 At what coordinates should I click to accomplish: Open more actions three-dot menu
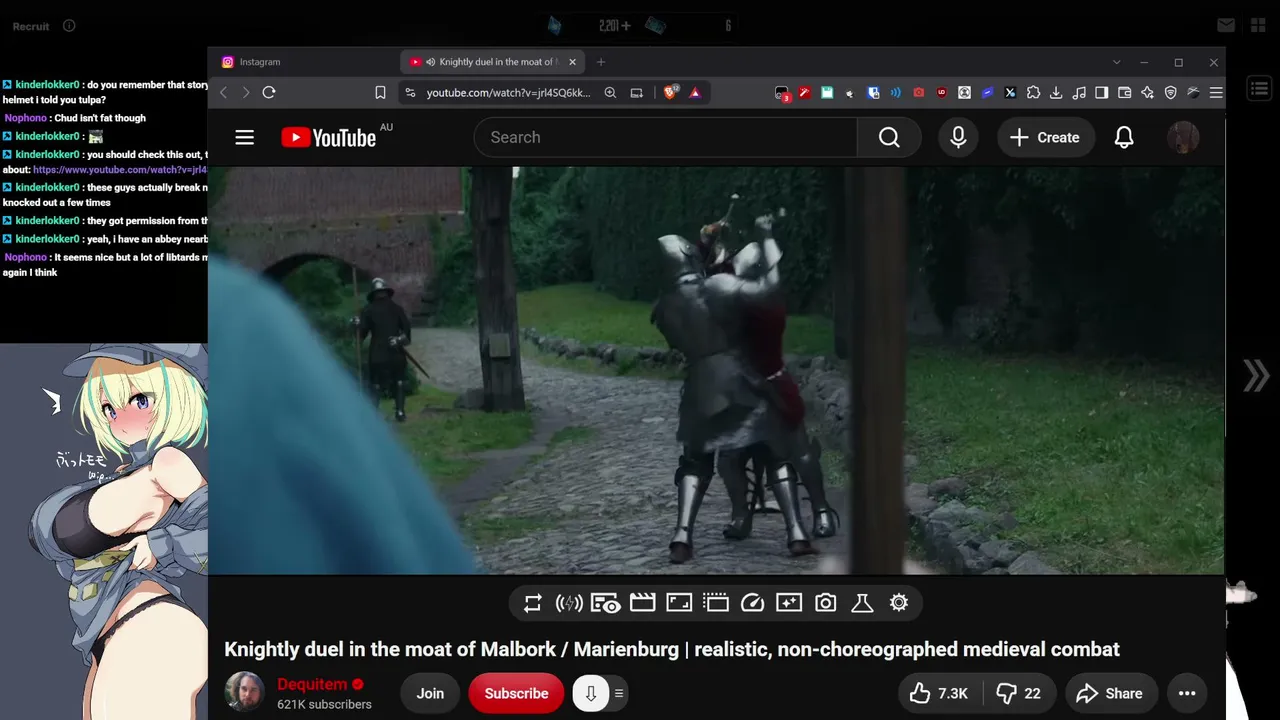point(1187,693)
